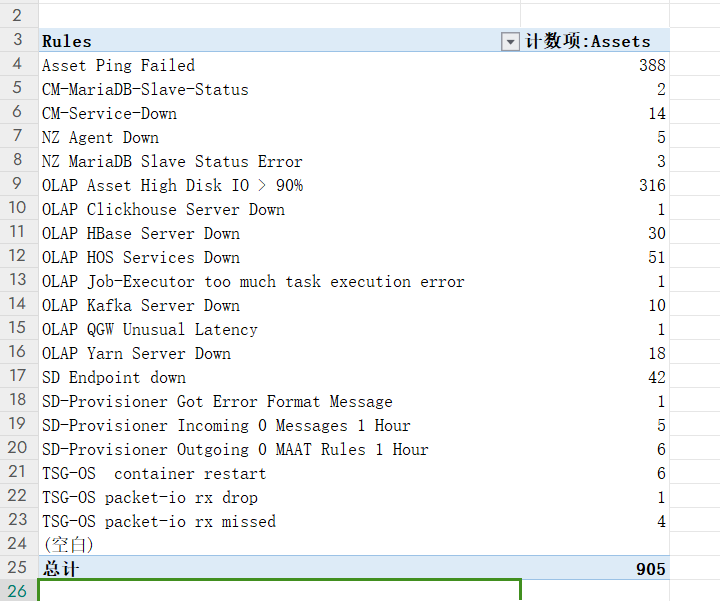Select the Asset Ping Failed cell

118,65
